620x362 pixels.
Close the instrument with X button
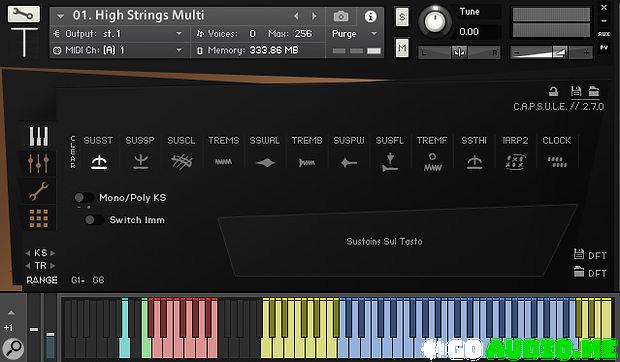point(604,7)
